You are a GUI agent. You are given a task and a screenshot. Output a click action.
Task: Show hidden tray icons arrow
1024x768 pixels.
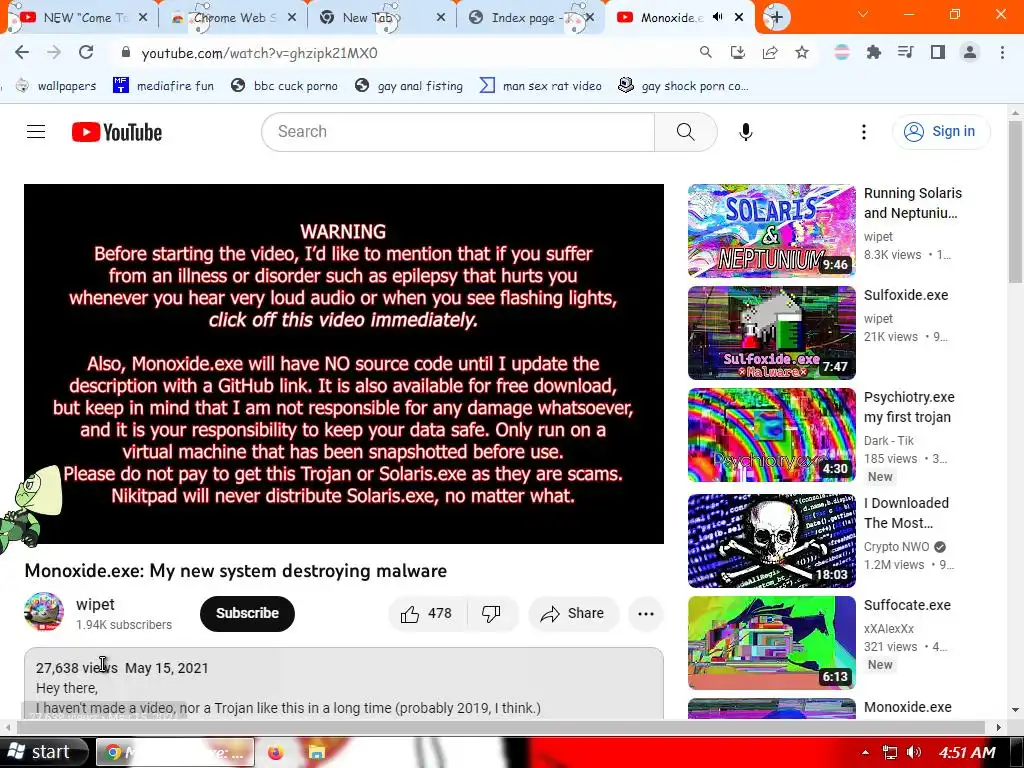865,752
